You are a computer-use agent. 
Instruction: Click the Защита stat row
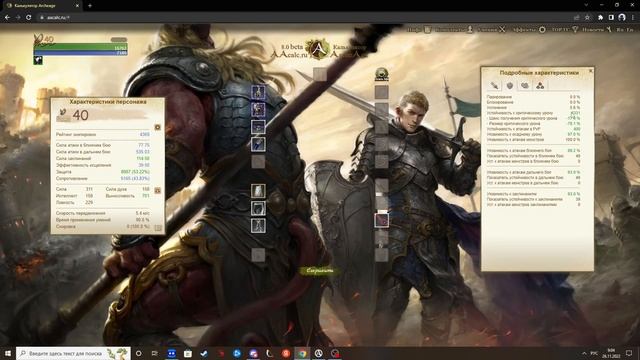pyautogui.click(x=102, y=172)
